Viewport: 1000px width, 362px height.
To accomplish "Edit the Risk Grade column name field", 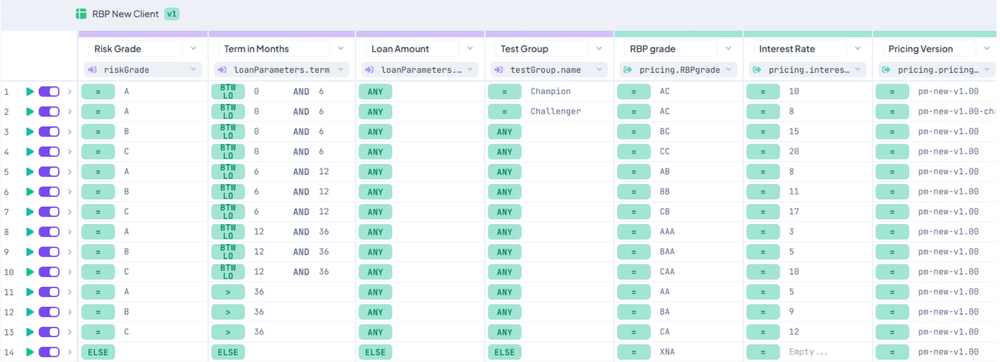I will (x=135, y=48).
